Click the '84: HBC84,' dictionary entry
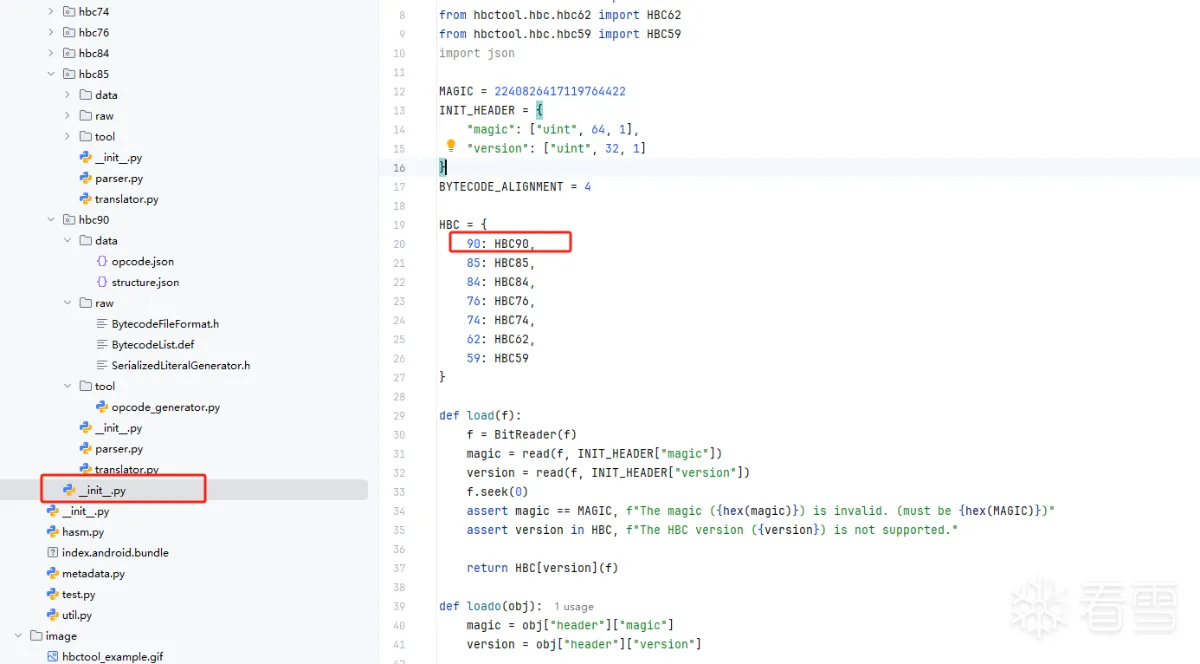Viewport: 1200px width, 664px height. (501, 282)
